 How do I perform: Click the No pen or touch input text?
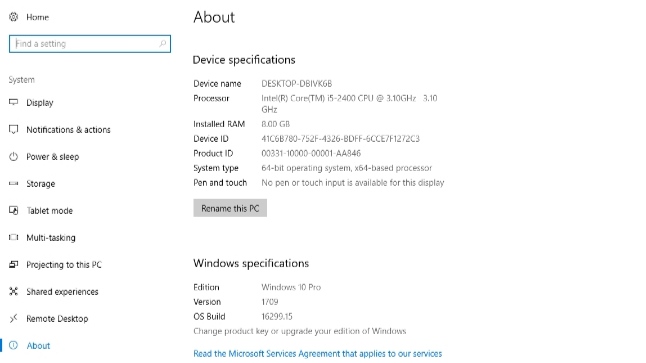click(x=353, y=183)
